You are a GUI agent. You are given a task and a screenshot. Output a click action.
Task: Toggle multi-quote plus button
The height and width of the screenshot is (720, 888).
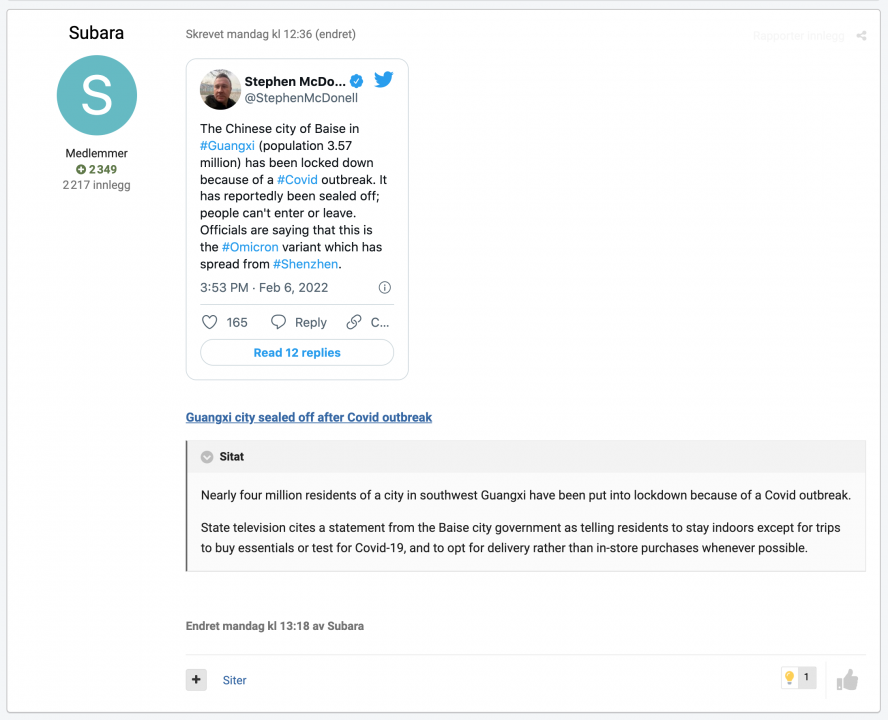coord(196,680)
